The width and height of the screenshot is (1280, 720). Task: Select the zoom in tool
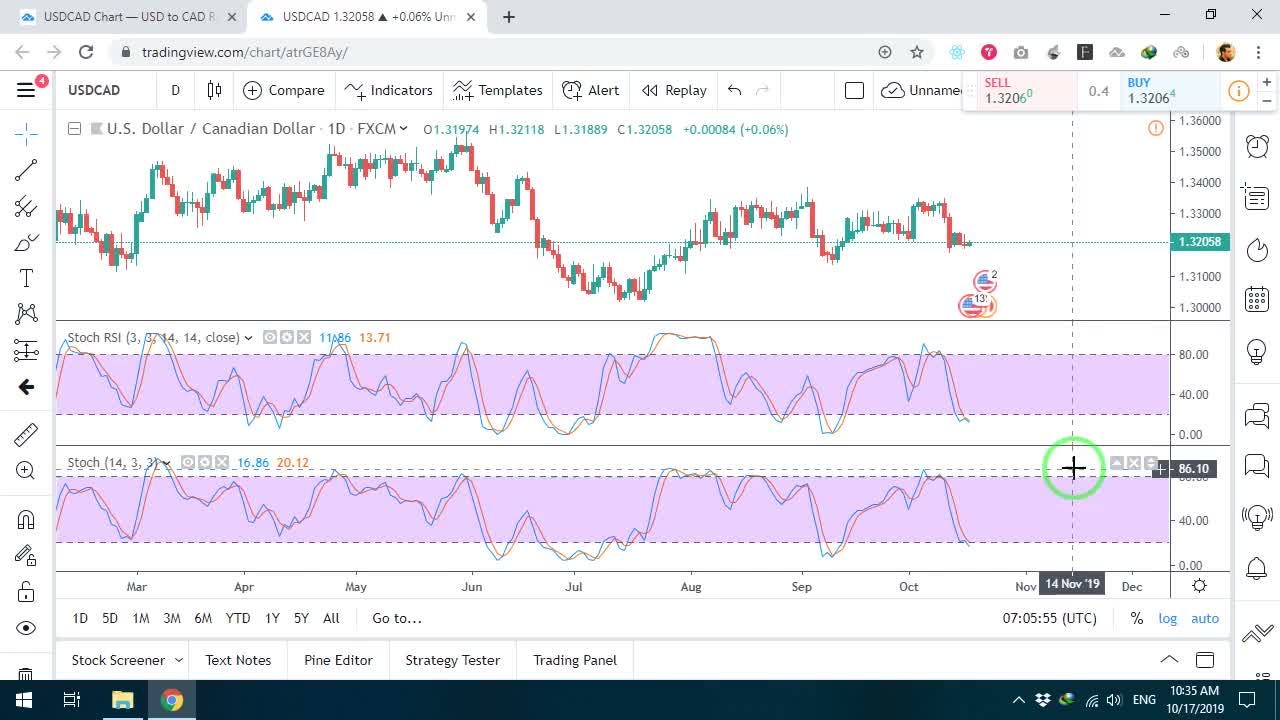tap(26, 470)
